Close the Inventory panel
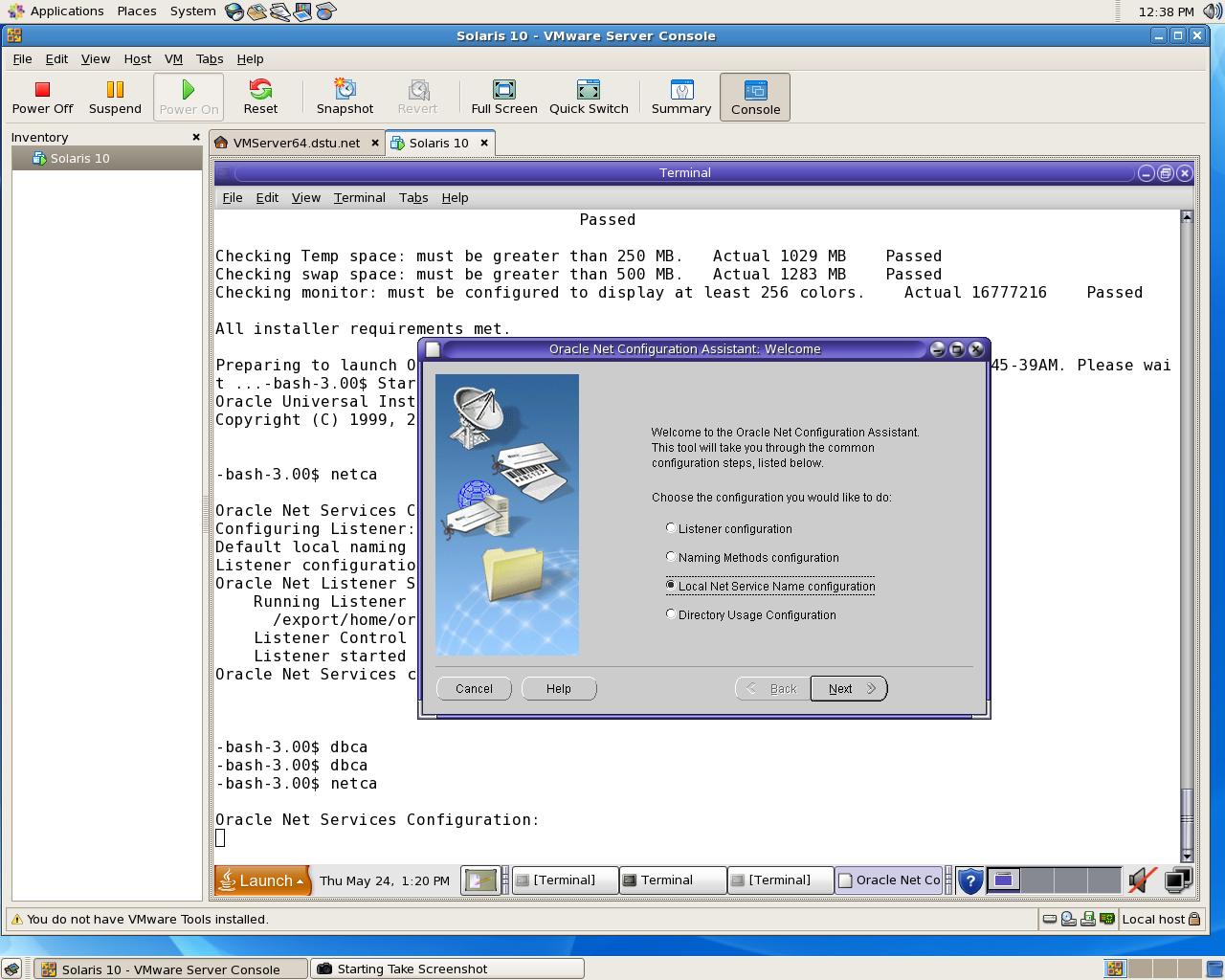 [x=196, y=137]
